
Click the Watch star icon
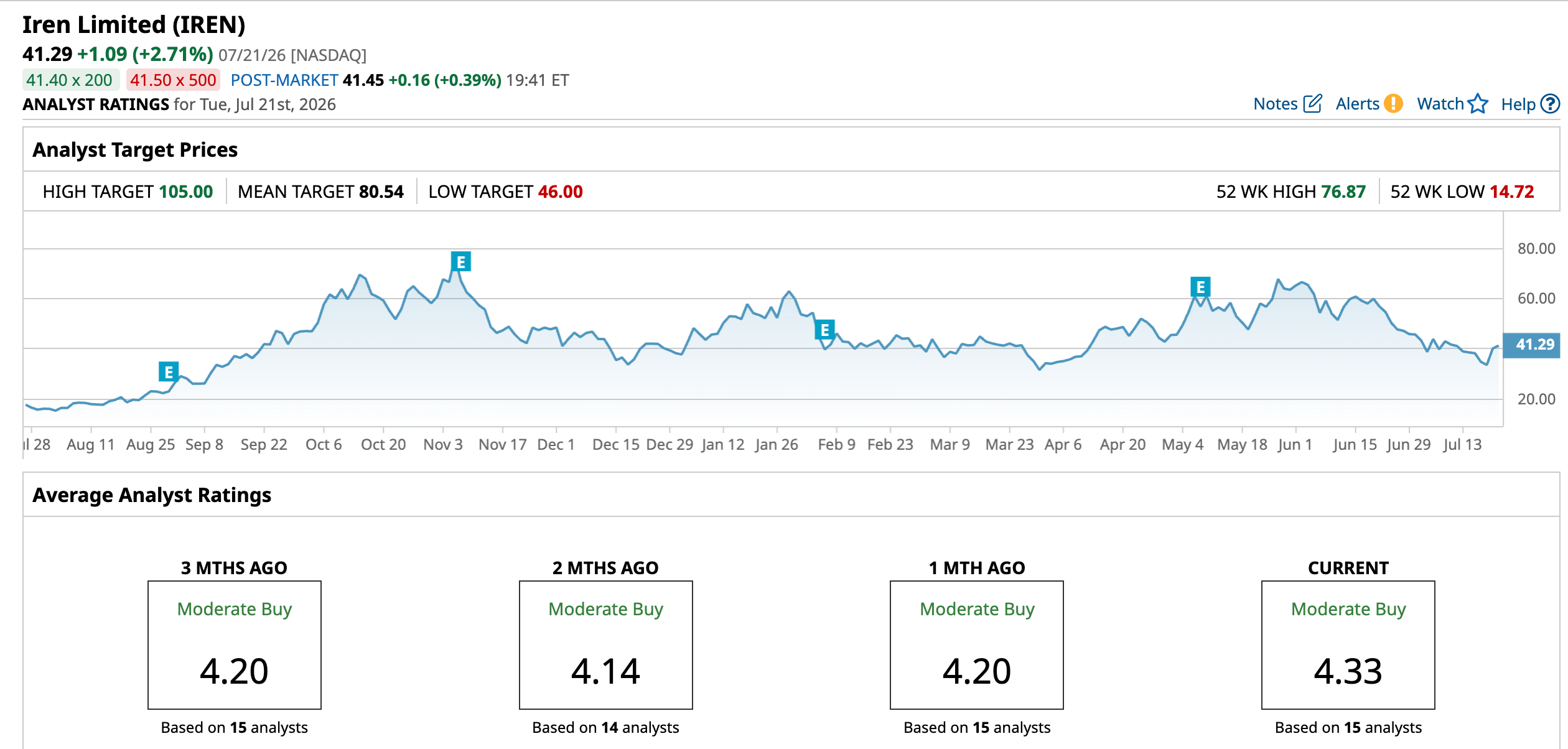click(x=1478, y=103)
